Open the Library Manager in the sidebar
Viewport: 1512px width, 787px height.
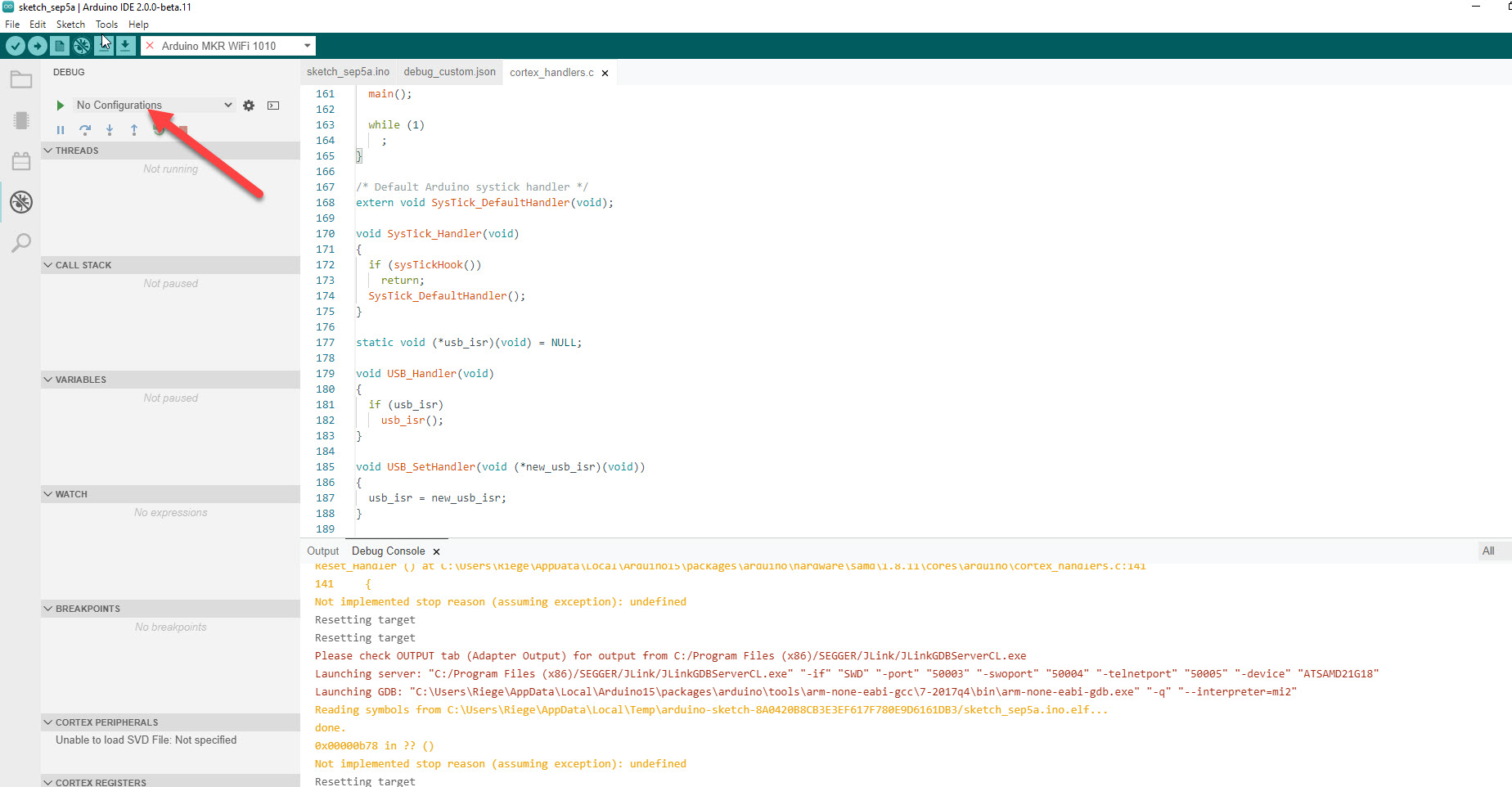(x=20, y=160)
